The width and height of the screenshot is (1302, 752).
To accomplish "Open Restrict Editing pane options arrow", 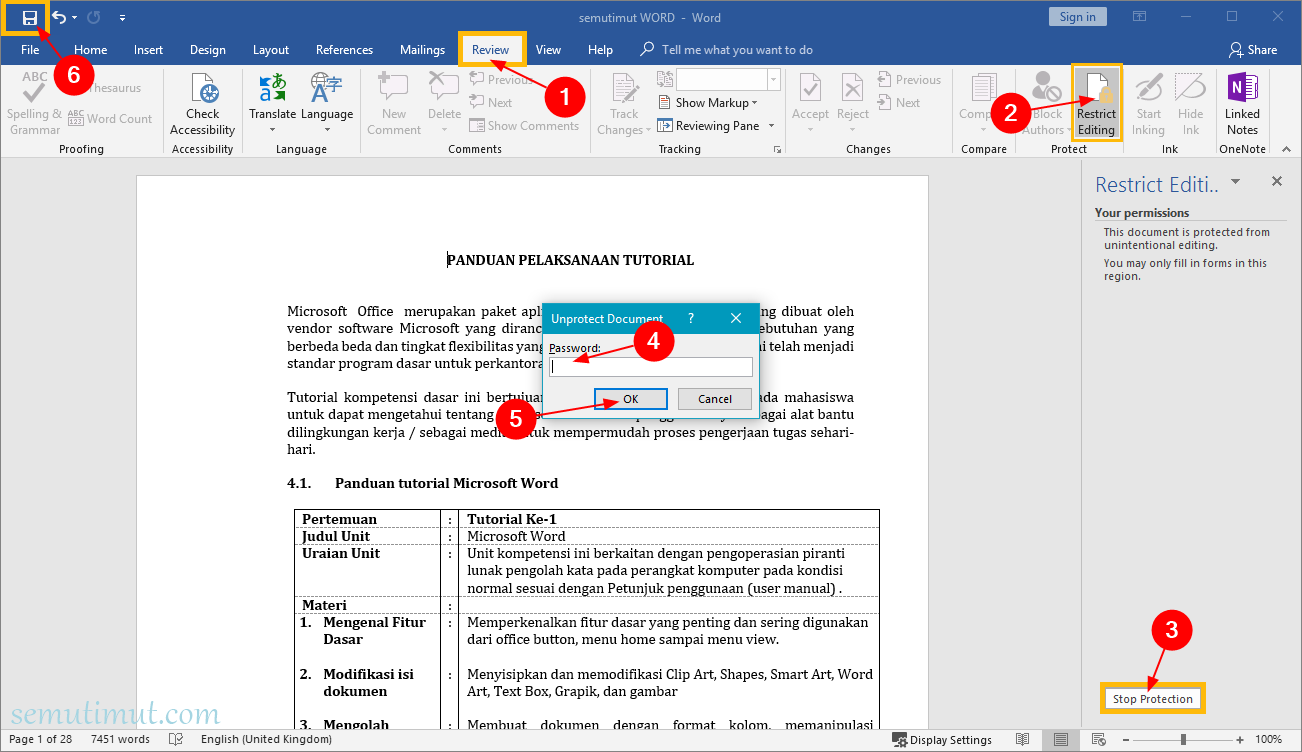I will coord(1236,182).
